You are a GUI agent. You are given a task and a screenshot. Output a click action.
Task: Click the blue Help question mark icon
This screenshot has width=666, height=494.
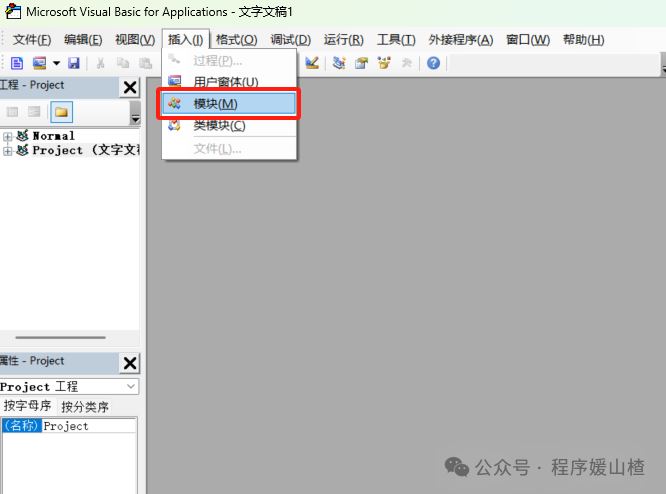433,63
